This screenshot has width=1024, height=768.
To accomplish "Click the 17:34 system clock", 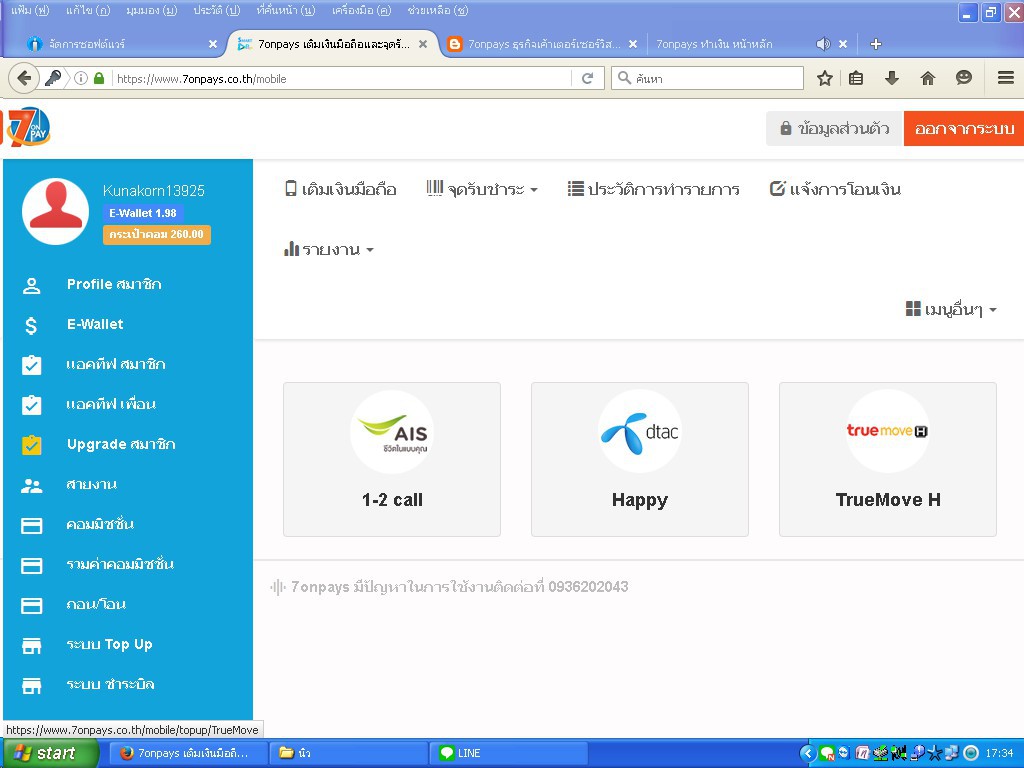I will tap(999, 753).
